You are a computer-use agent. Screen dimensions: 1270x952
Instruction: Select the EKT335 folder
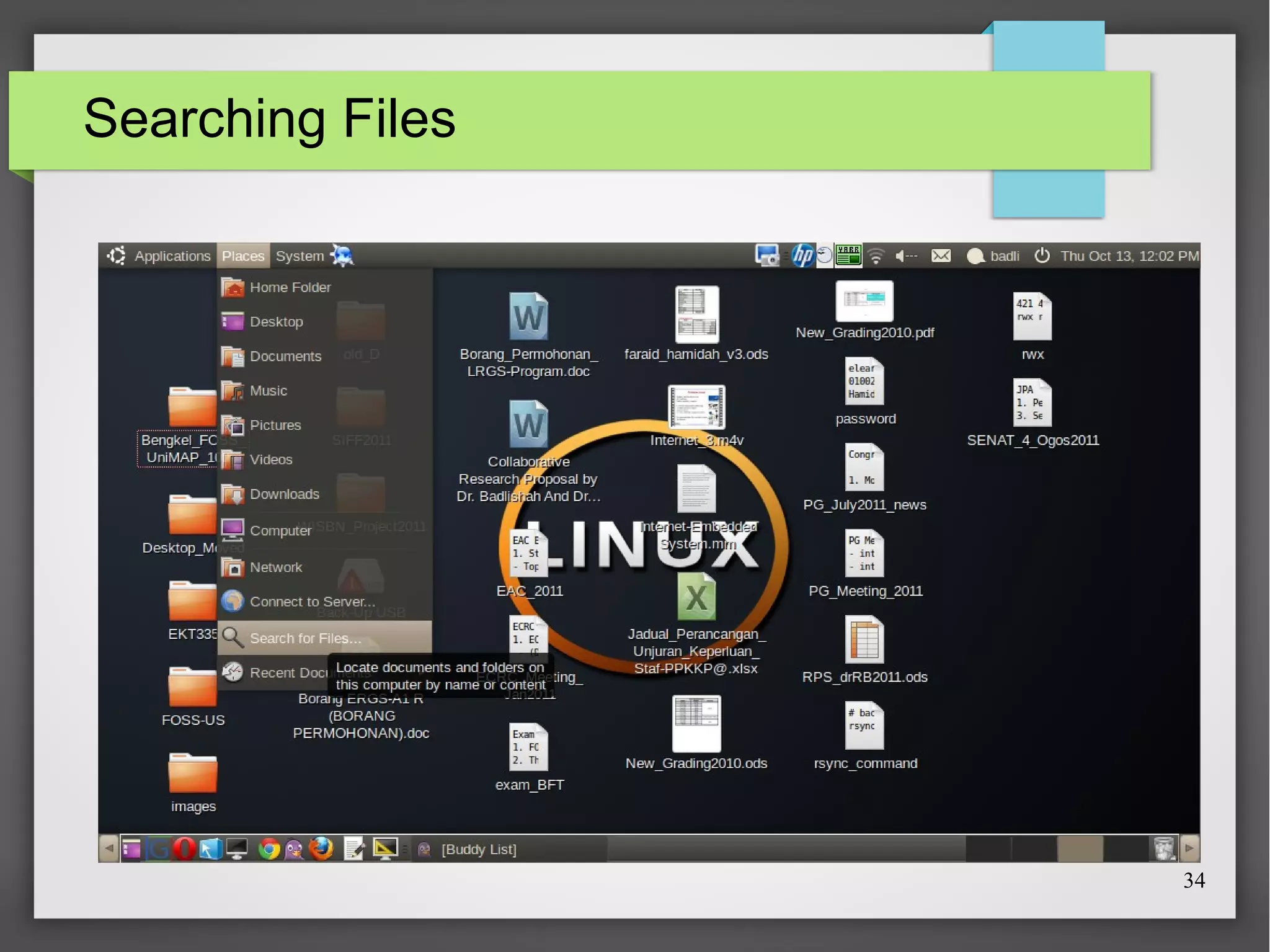(x=193, y=600)
